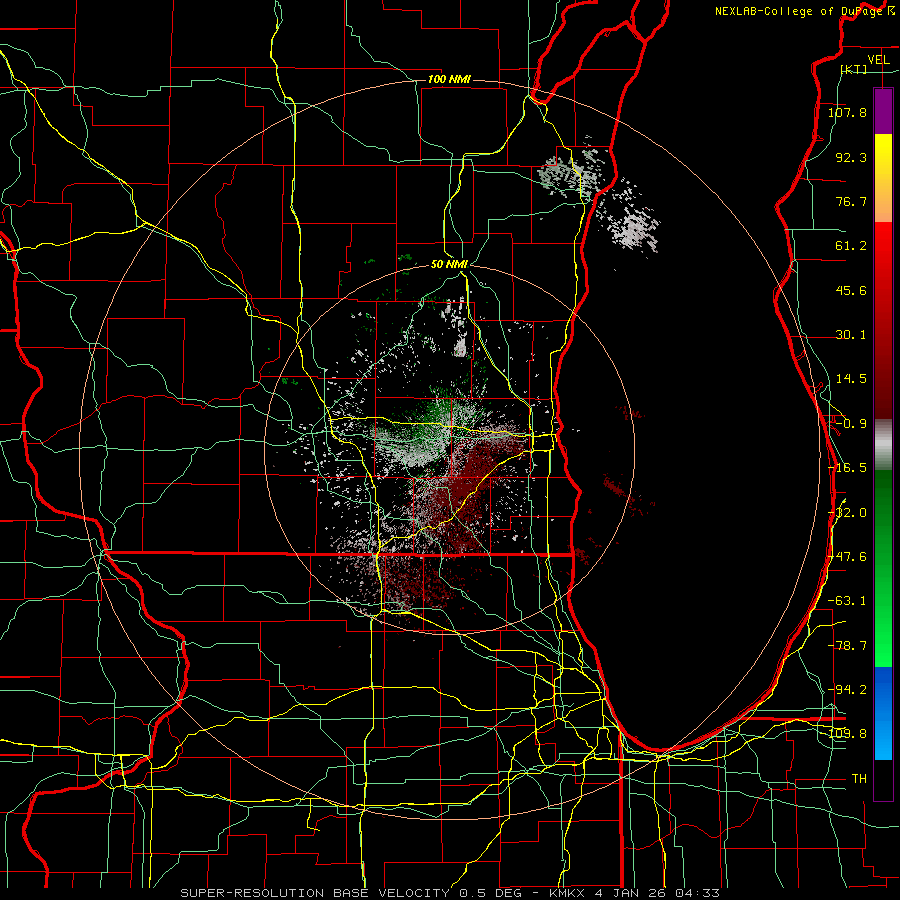The width and height of the screenshot is (900, 900).
Task: Select the 61.2 legend value
Action: (851, 246)
